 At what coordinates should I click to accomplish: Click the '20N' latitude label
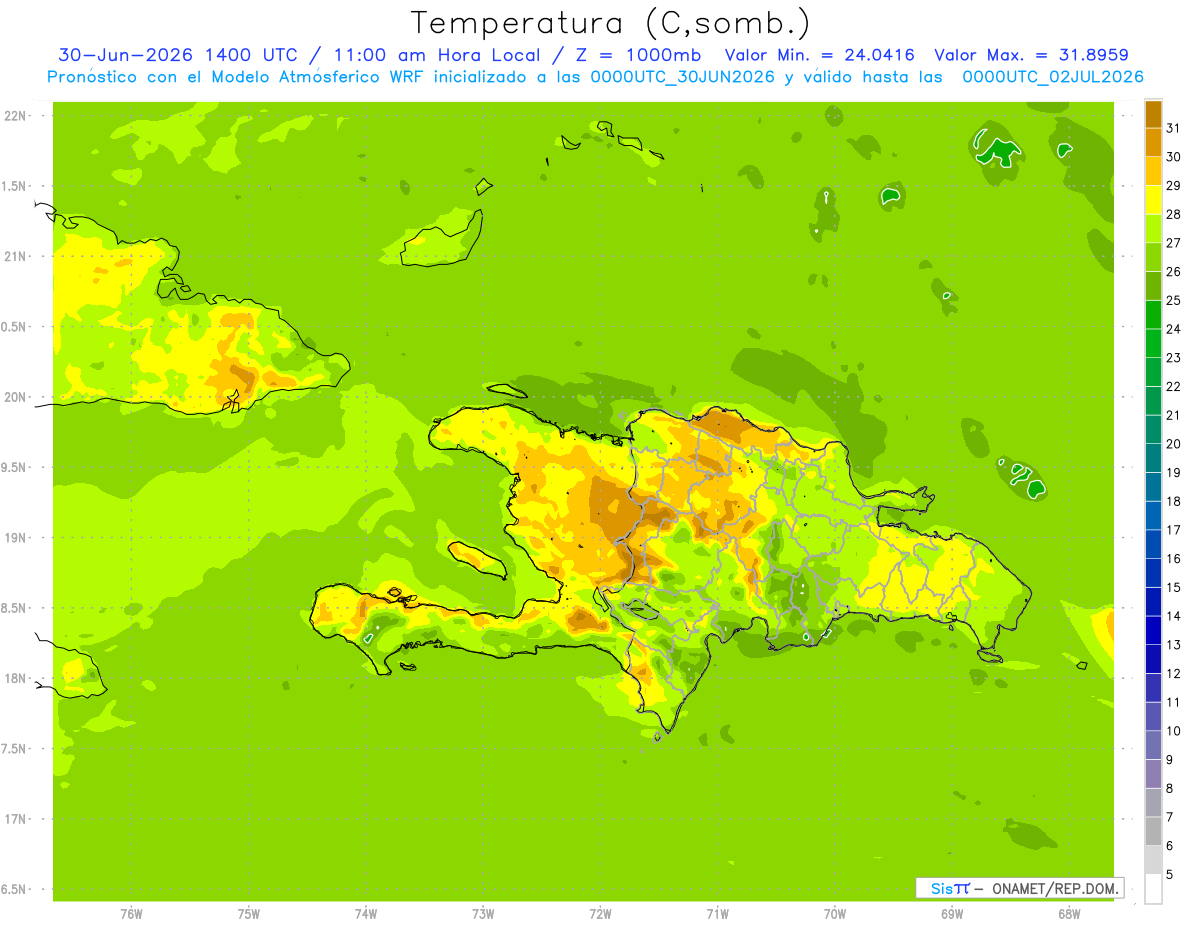[x=16, y=397]
